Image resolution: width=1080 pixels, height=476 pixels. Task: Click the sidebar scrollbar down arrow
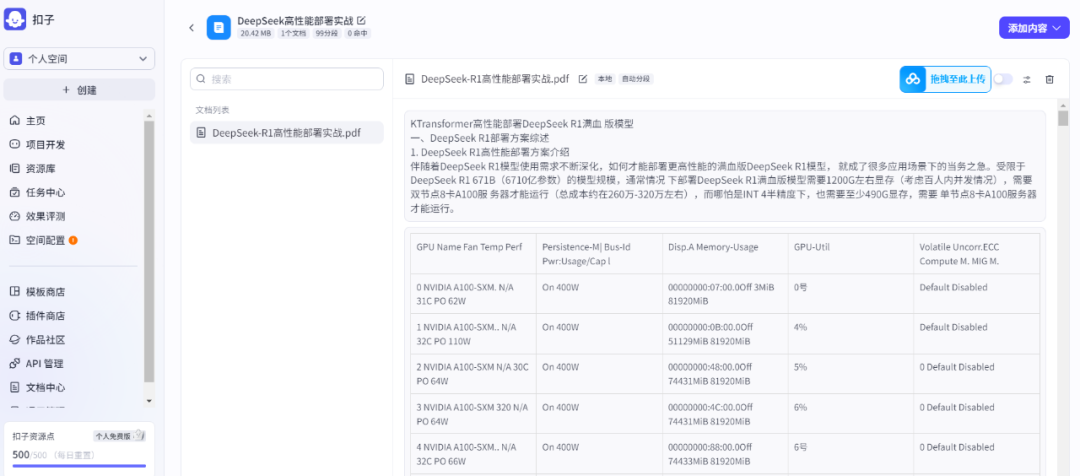point(149,400)
